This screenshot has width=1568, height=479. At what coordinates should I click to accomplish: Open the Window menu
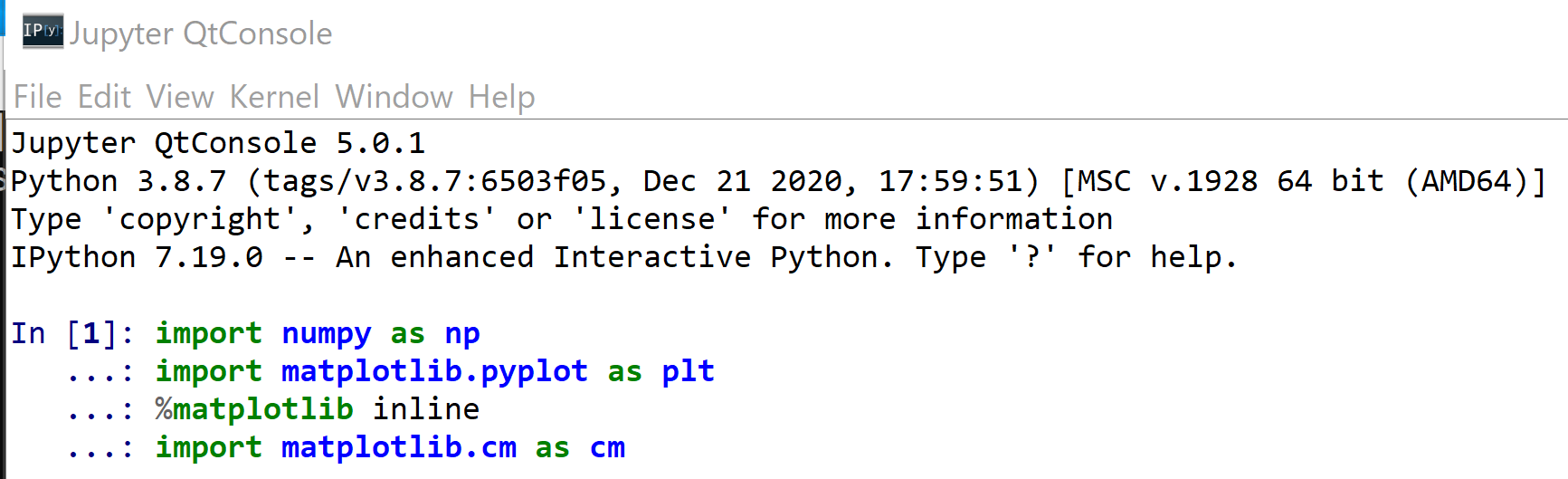click(x=394, y=97)
